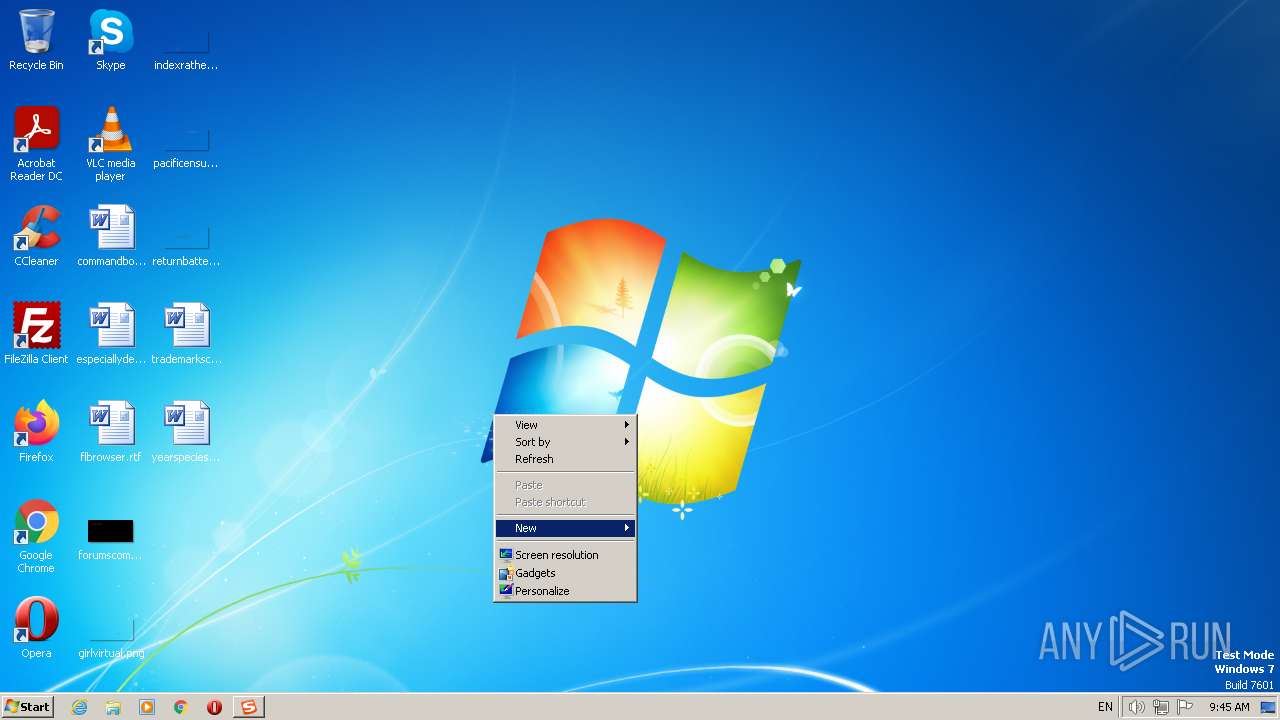Select the Skype desktop shortcut
Screen dimensions: 1280x720
click(110, 40)
